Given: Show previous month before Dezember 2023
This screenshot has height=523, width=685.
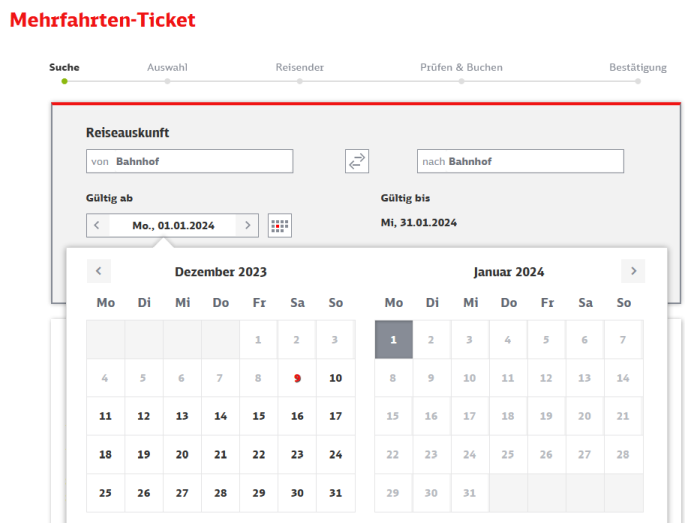Looking at the screenshot, I should [99, 271].
